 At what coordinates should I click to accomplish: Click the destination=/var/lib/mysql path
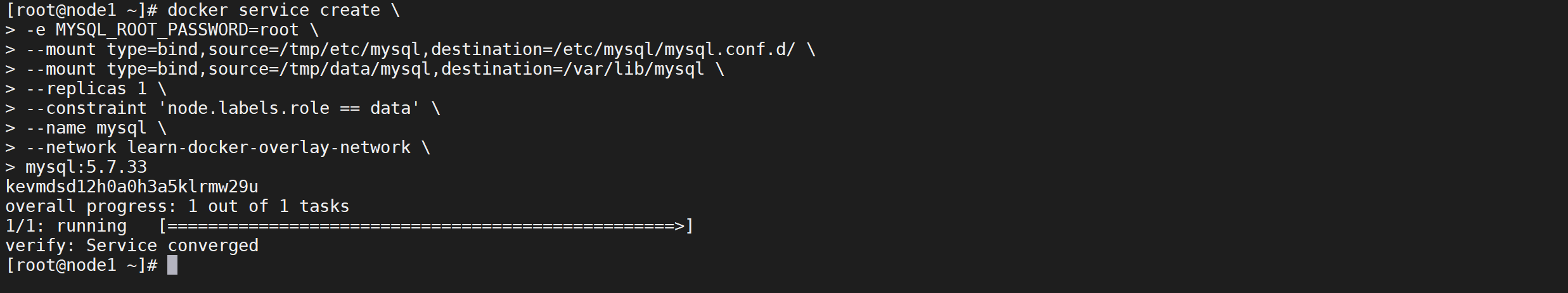click(x=572, y=69)
